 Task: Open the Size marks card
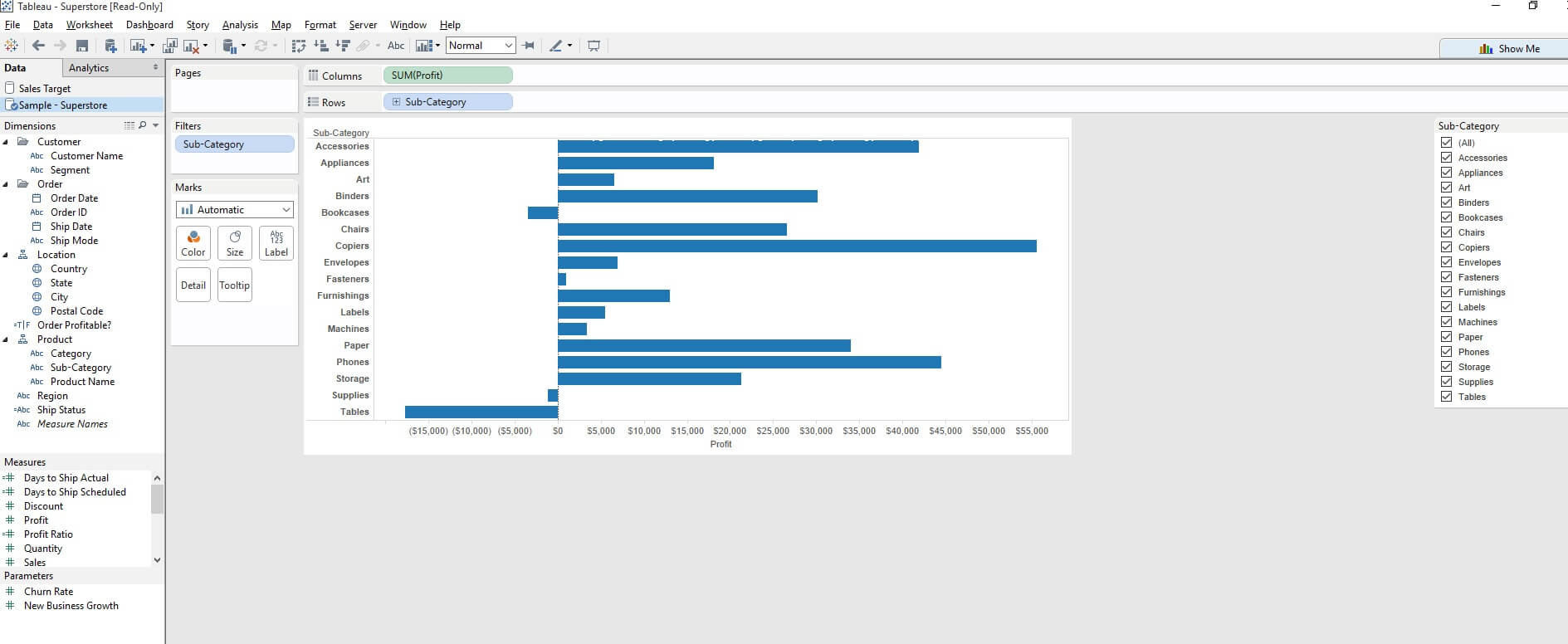point(235,243)
